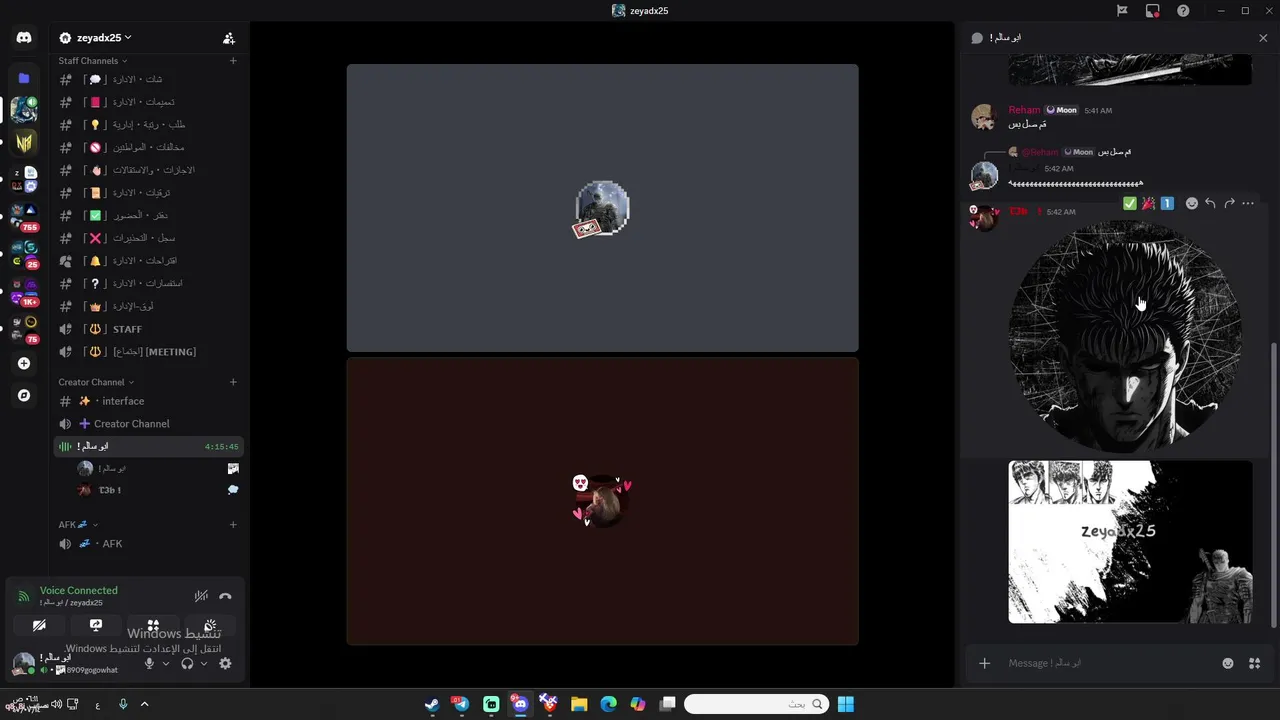Close the voice channel chat panel

point(1263,38)
